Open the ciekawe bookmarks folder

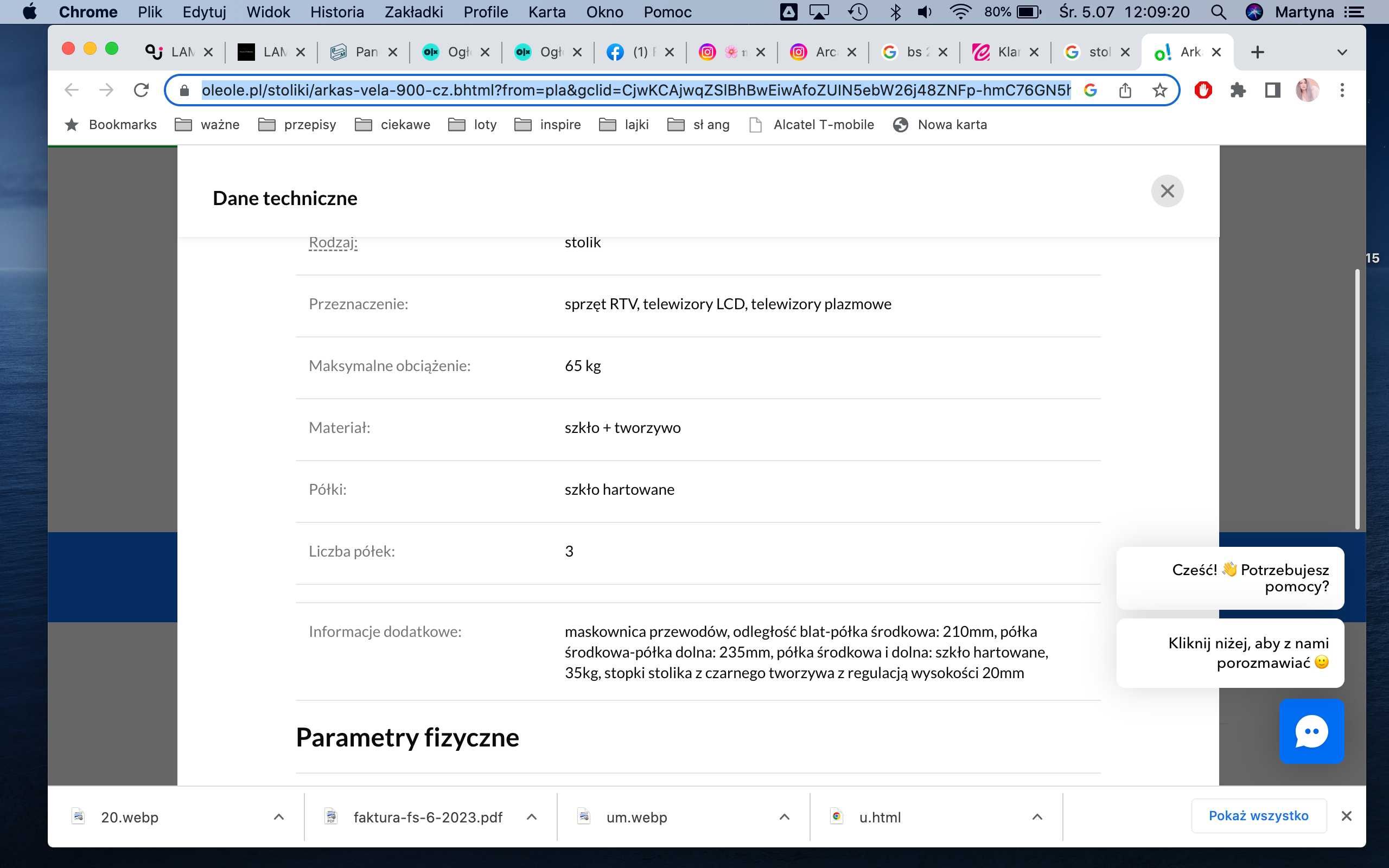[393, 125]
